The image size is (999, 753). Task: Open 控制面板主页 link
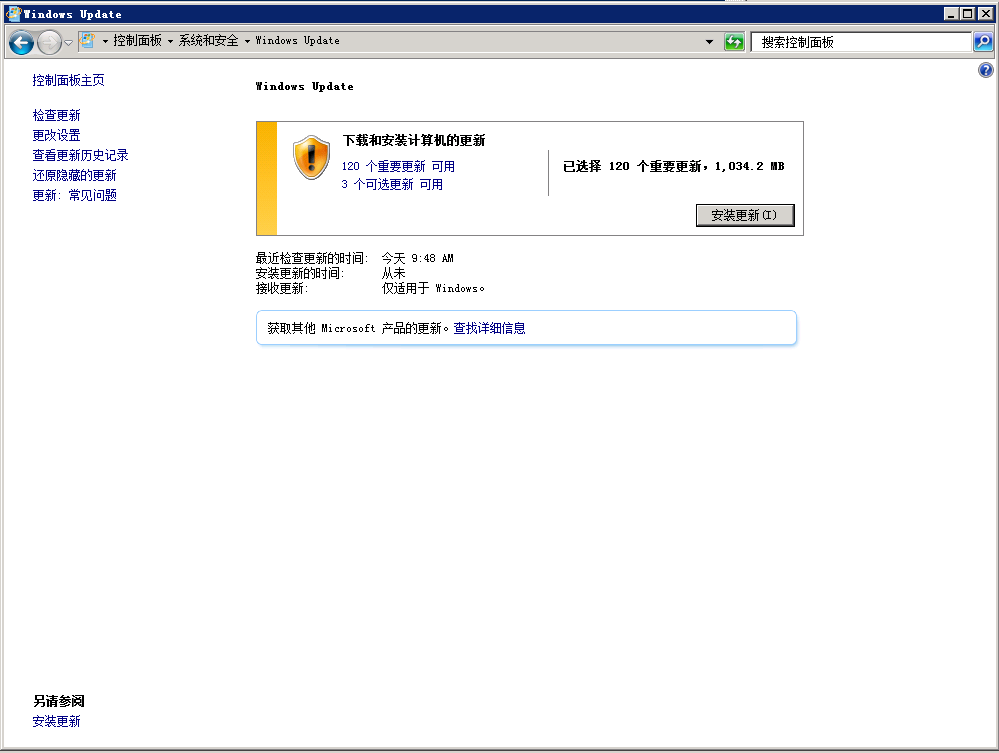(x=68, y=80)
